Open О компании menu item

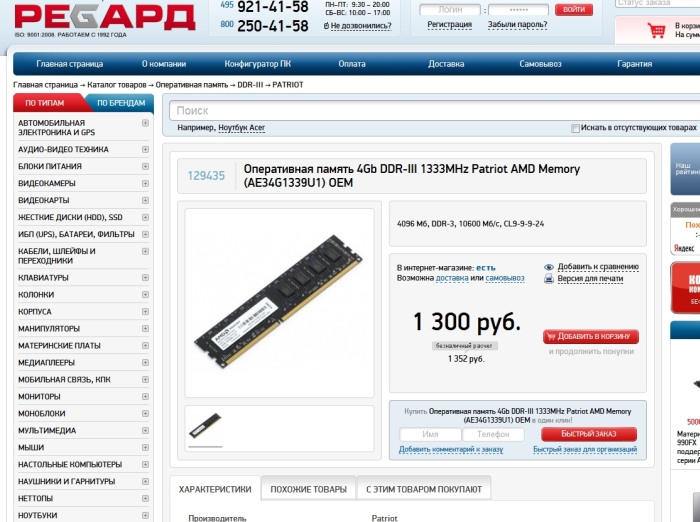pos(164,64)
